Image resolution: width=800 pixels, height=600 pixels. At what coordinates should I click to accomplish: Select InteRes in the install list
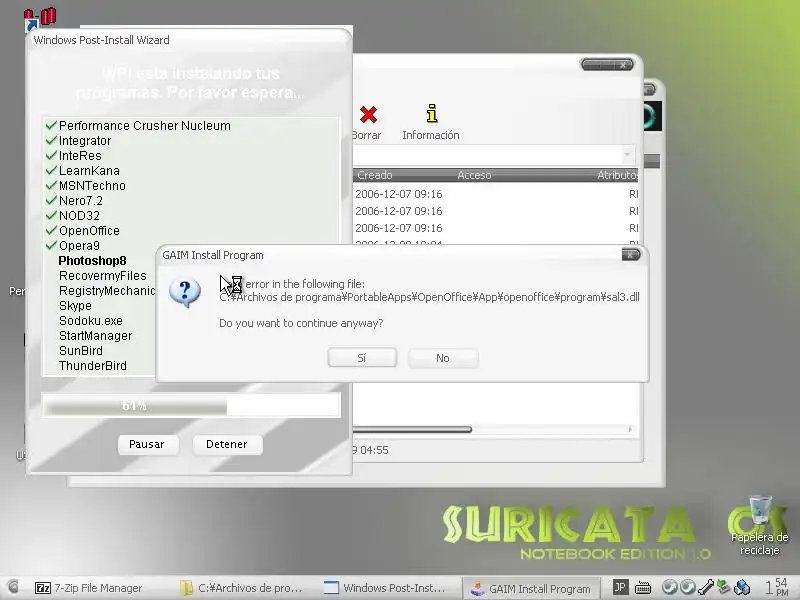pyautogui.click(x=80, y=156)
